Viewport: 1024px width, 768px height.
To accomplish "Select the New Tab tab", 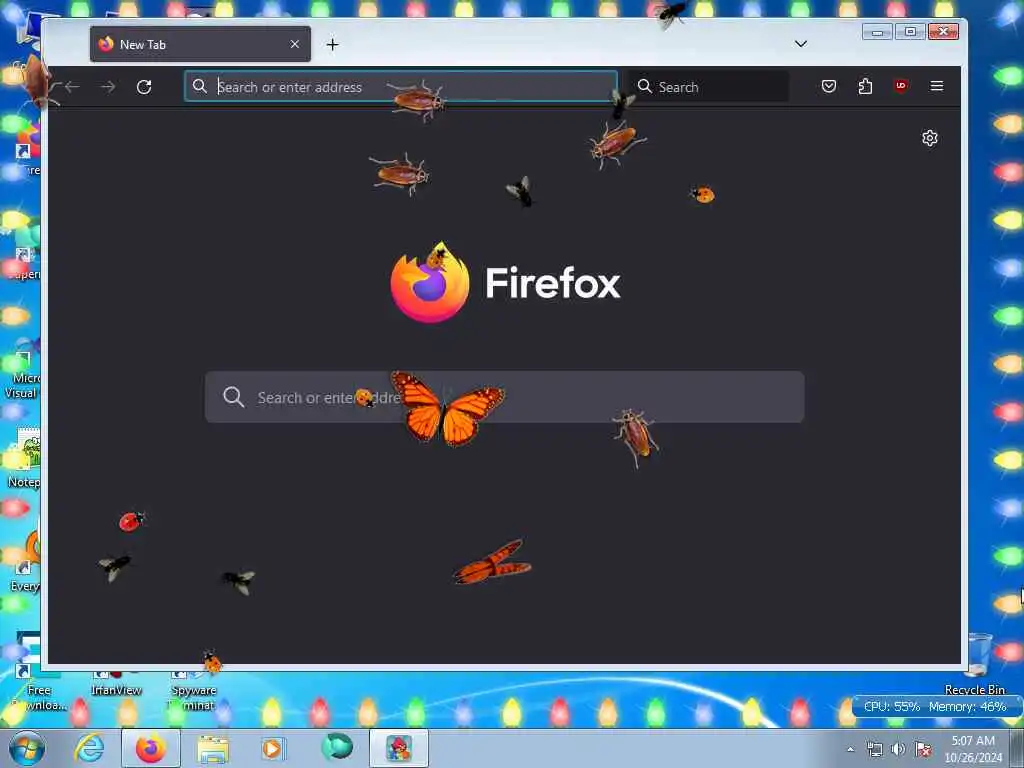I will click(200, 44).
